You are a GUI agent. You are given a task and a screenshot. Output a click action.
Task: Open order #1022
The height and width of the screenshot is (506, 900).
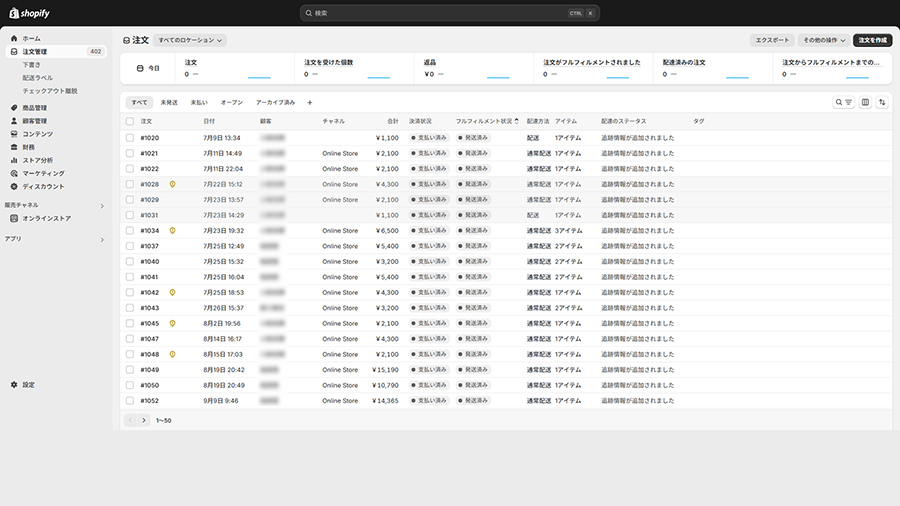click(x=149, y=169)
